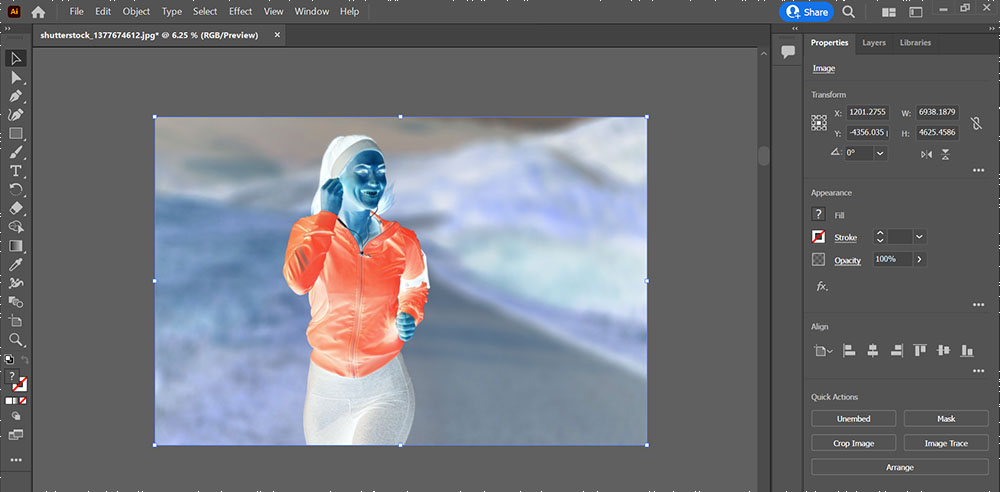Select the Eyedropper tool
The image size is (1000, 492).
tap(16, 264)
